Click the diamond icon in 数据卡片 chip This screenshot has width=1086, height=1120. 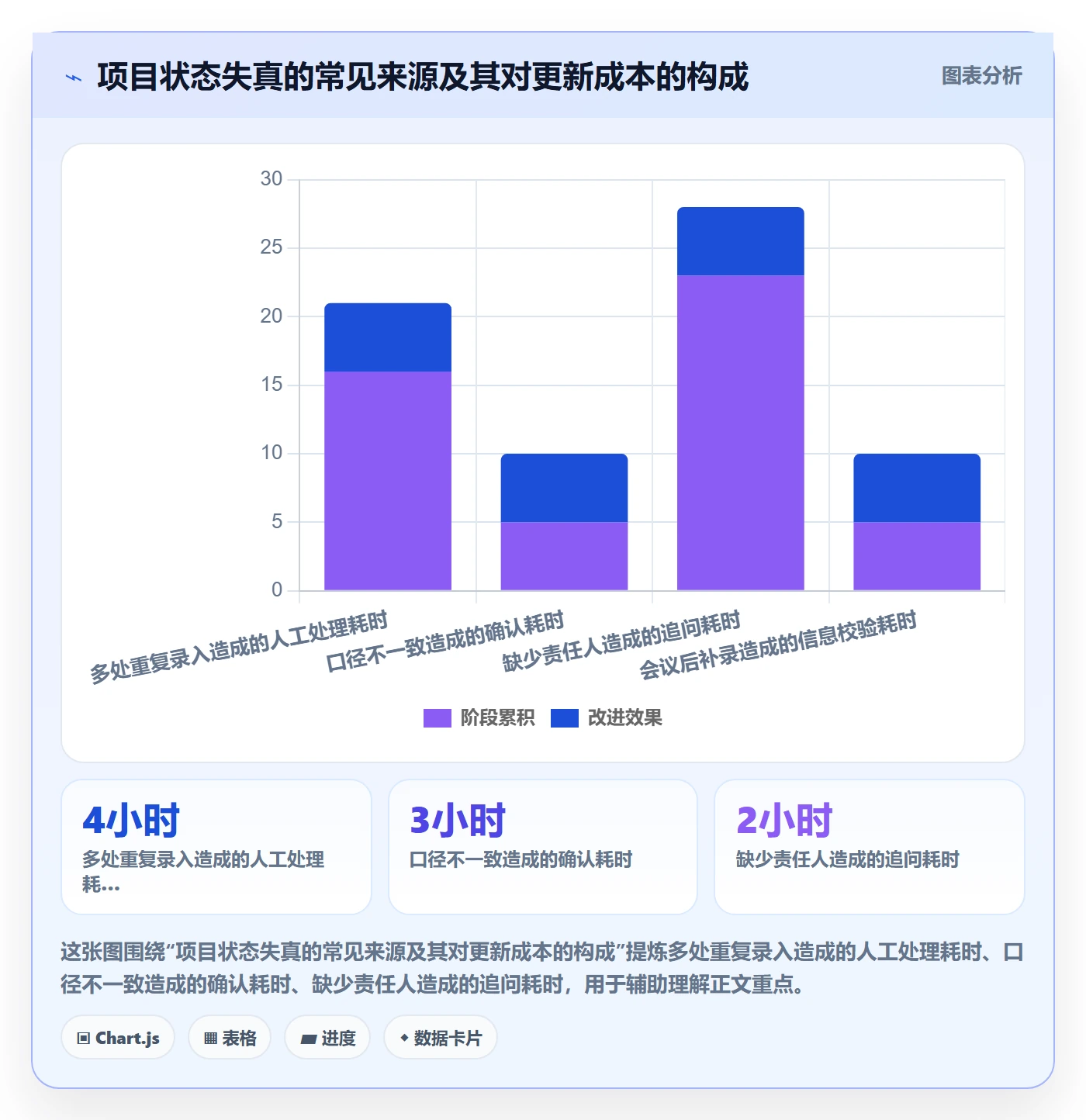coord(403,1038)
